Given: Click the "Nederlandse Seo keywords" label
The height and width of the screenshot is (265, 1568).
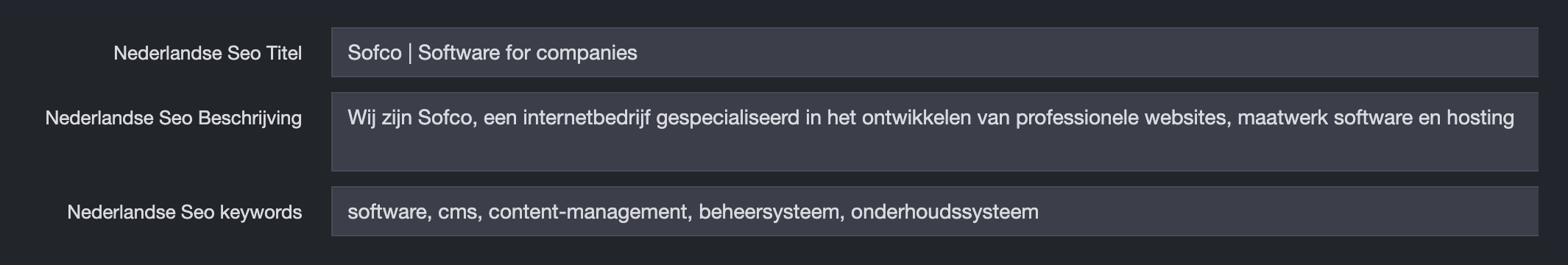Looking at the screenshot, I should pos(185,212).
